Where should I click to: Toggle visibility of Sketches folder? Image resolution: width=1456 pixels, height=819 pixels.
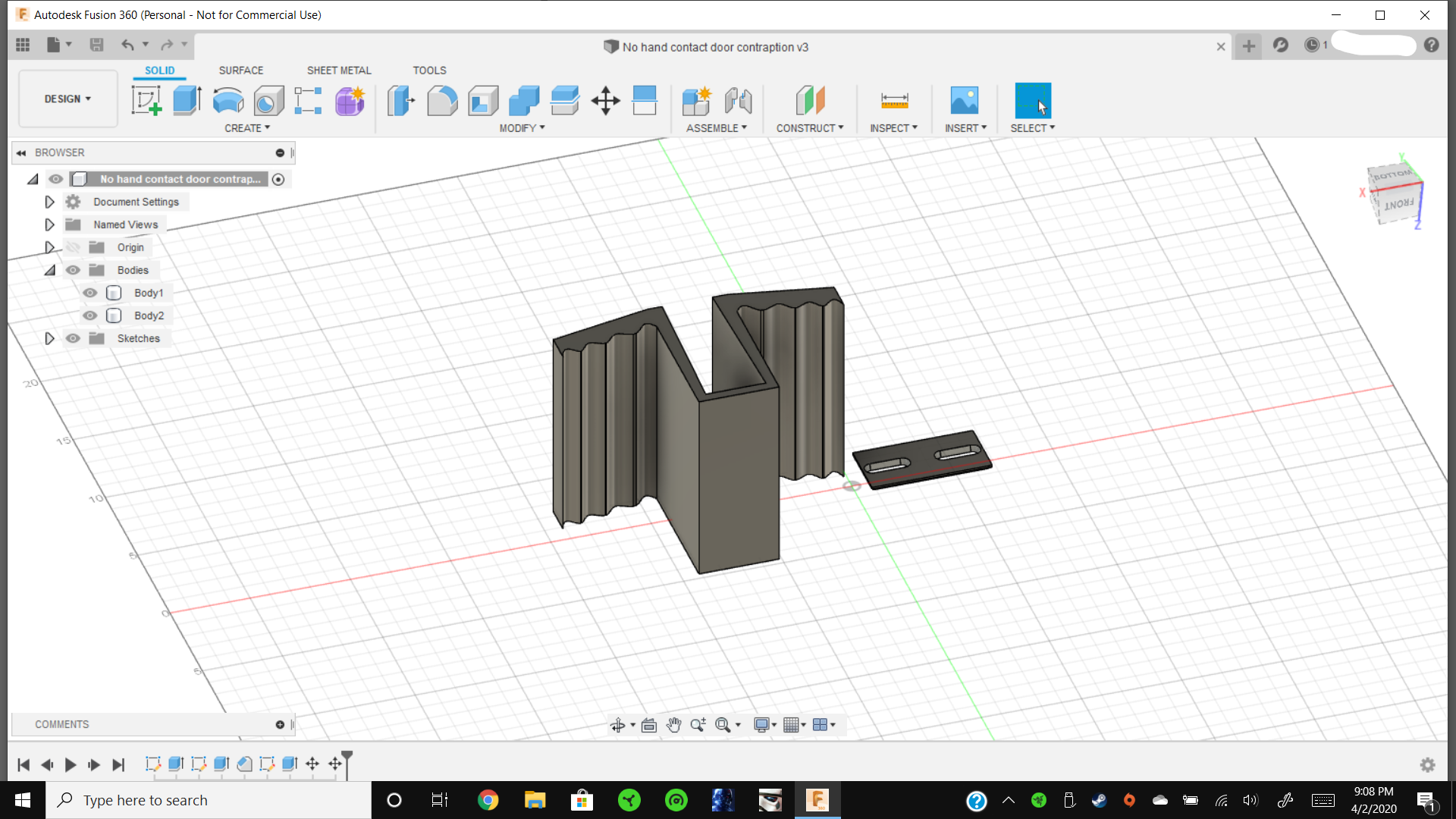(x=73, y=338)
